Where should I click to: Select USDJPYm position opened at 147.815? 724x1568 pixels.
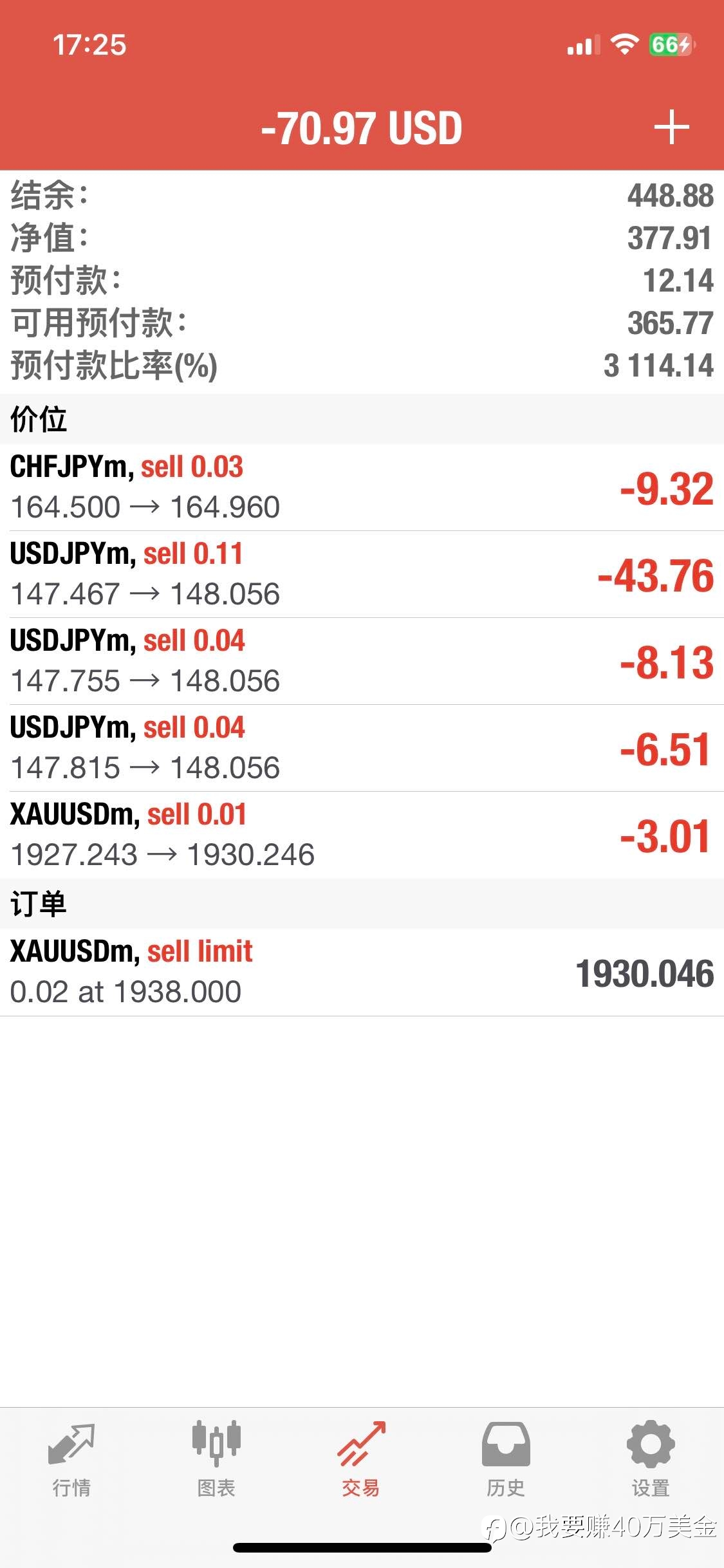coord(362,748)
